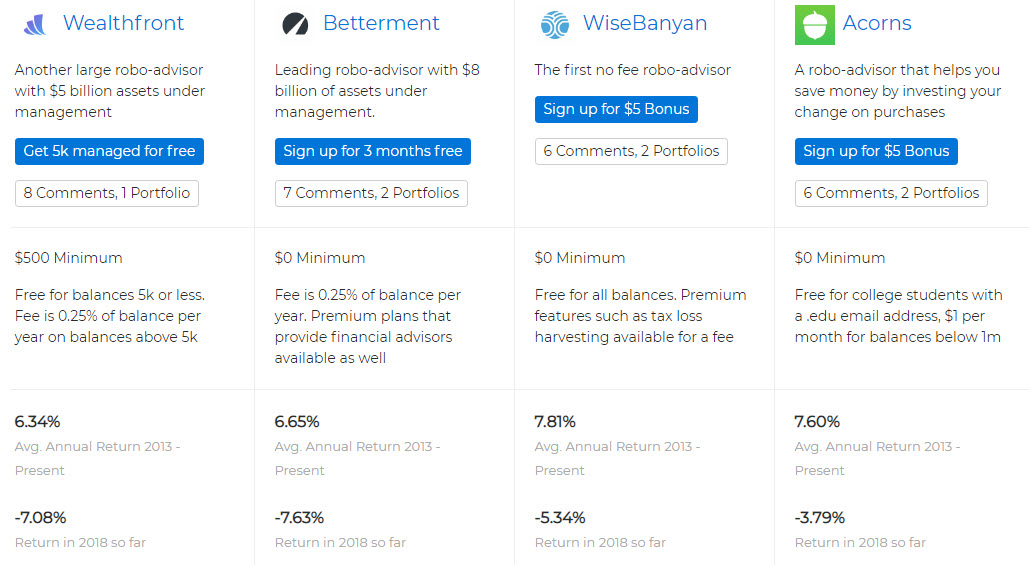This screenshot has width=1029, height=565.
Task: Click the Wealthfront logo icon
Action: click(35, 25)
